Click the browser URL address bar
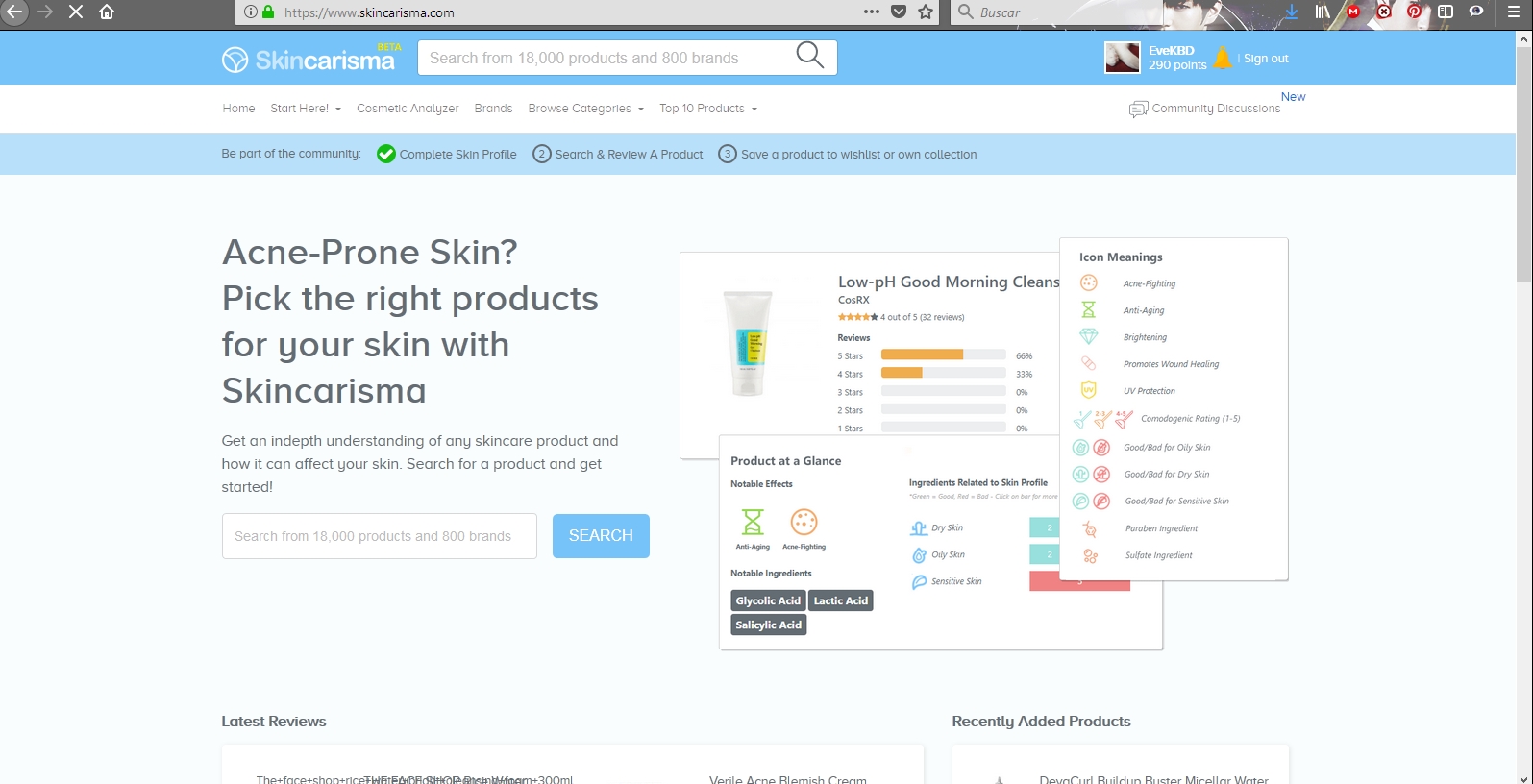Viewport: 1533px width, 784px height. click(567, 12)
